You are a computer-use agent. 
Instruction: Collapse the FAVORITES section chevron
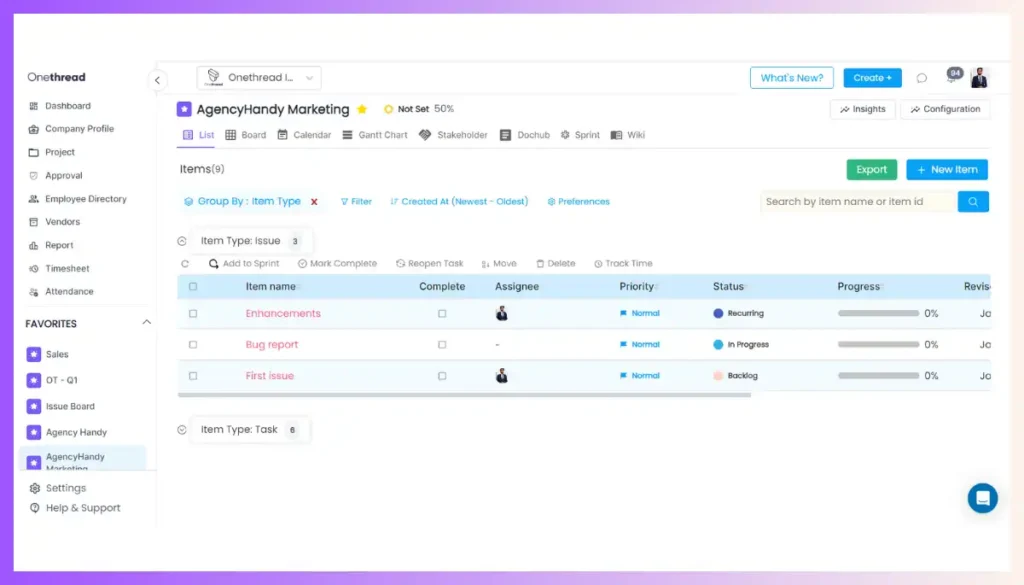146,323
